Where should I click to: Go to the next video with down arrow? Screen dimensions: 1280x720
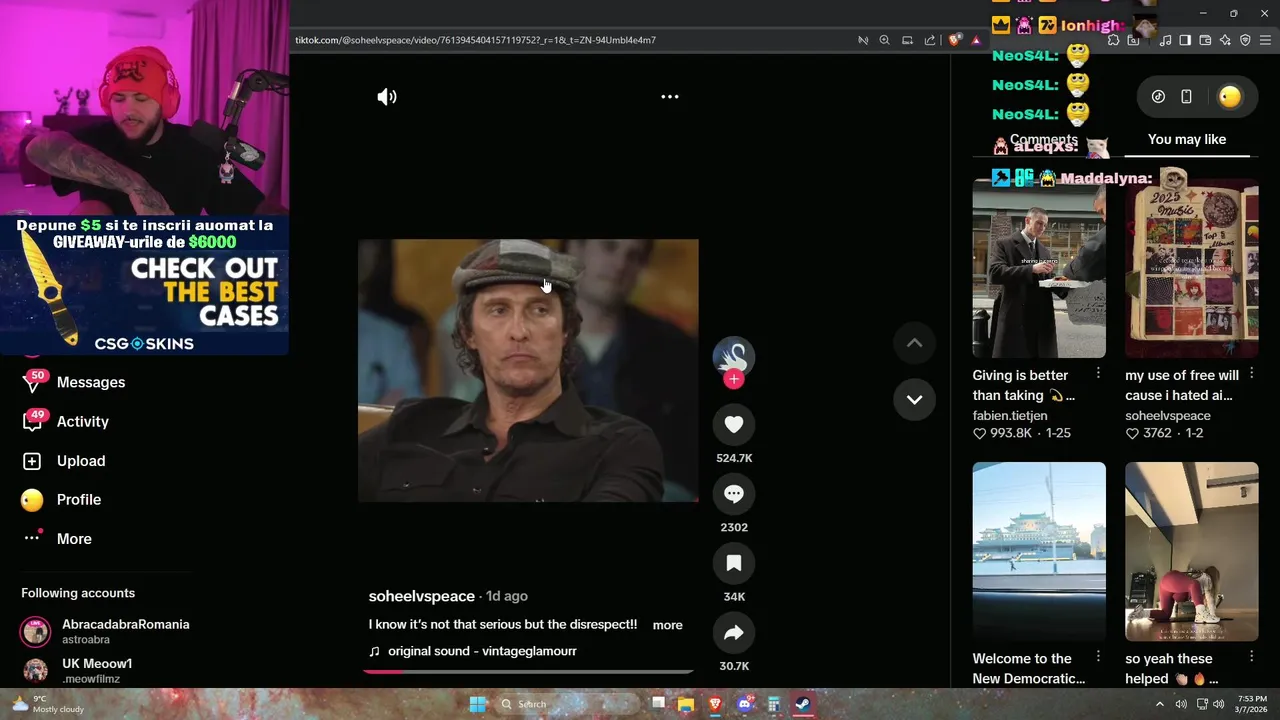[914, 399]
